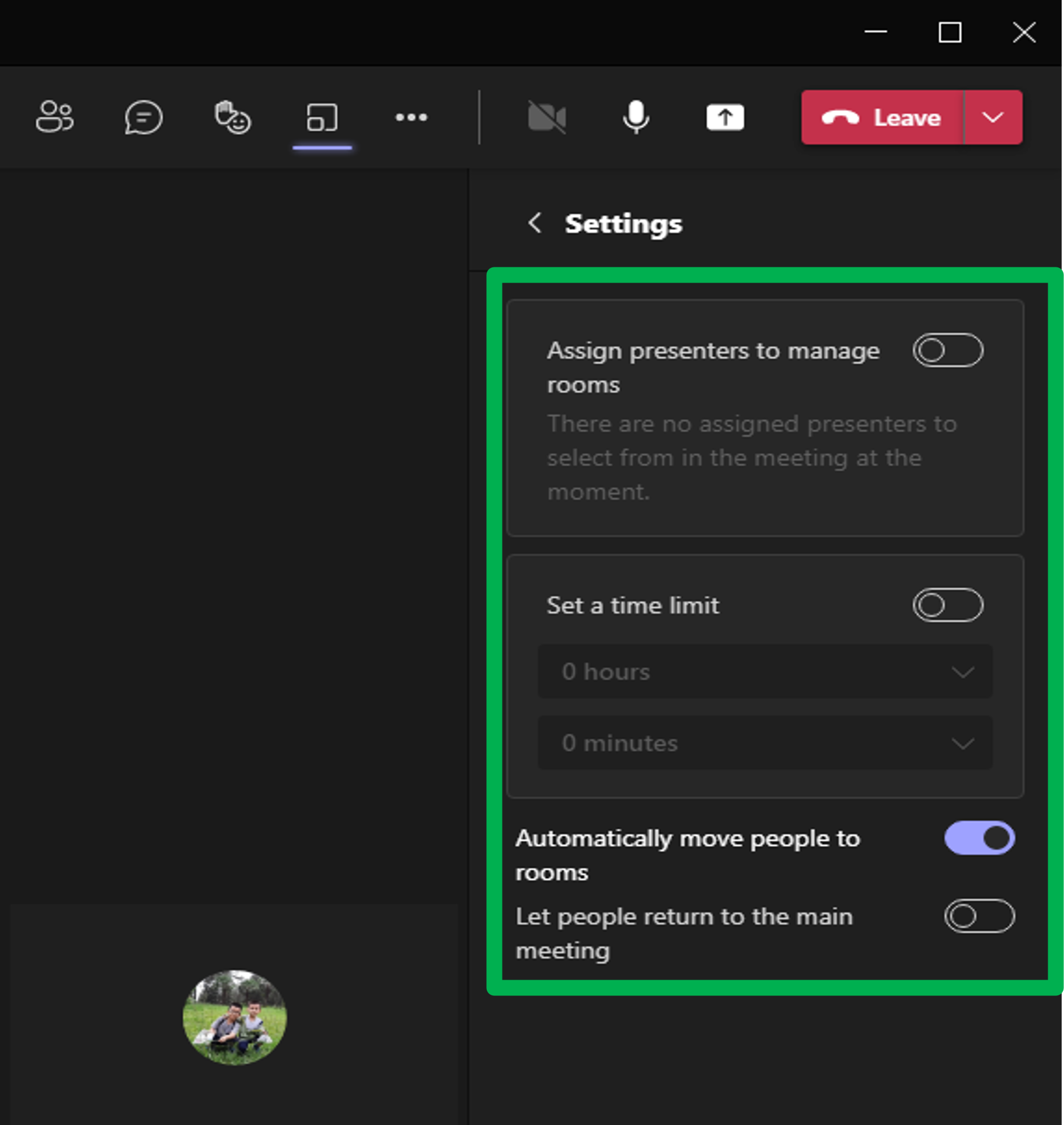Open the meeting chat
1064x1125 pixels.
pos(143,117)
